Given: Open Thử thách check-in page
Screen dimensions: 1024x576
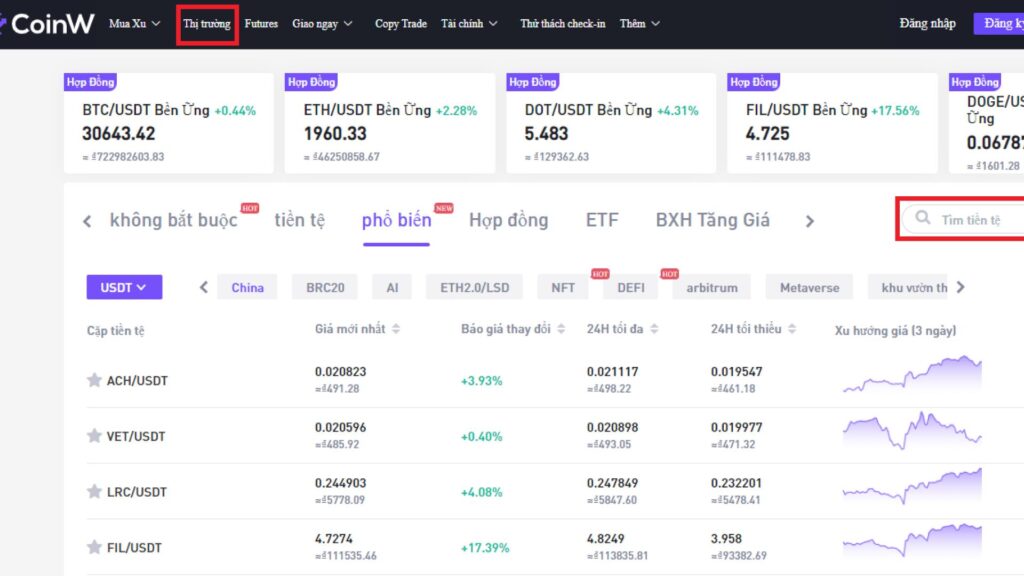Looking at the screenshot, I should tap(562, 24).
